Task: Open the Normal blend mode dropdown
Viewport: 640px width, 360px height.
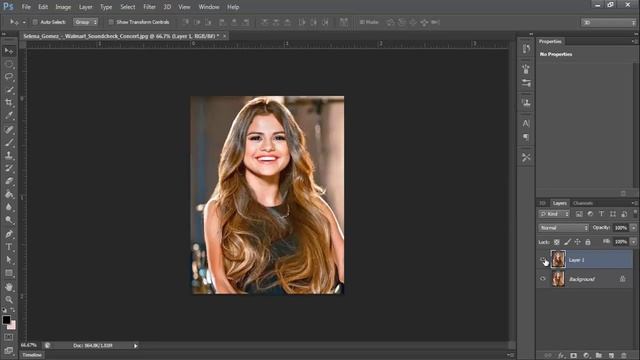Action: pyautogui.click(x=564, y=228)
